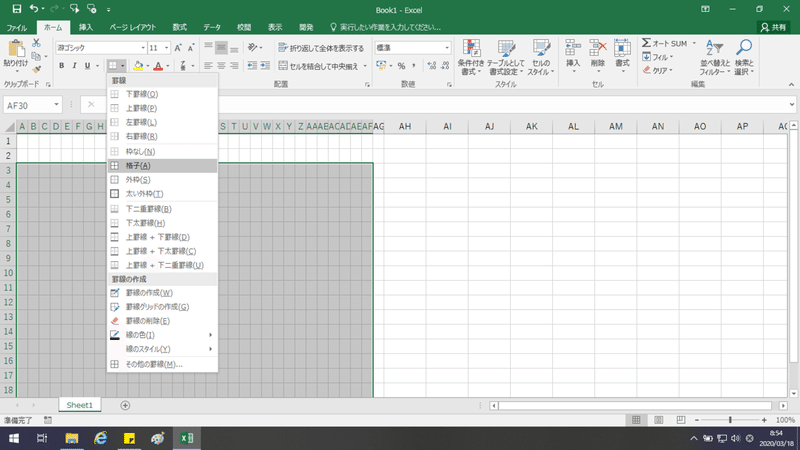Choose 罫線の削除 erase border
The width and height of the screenshot is (800, 450).
coord(162,321)
